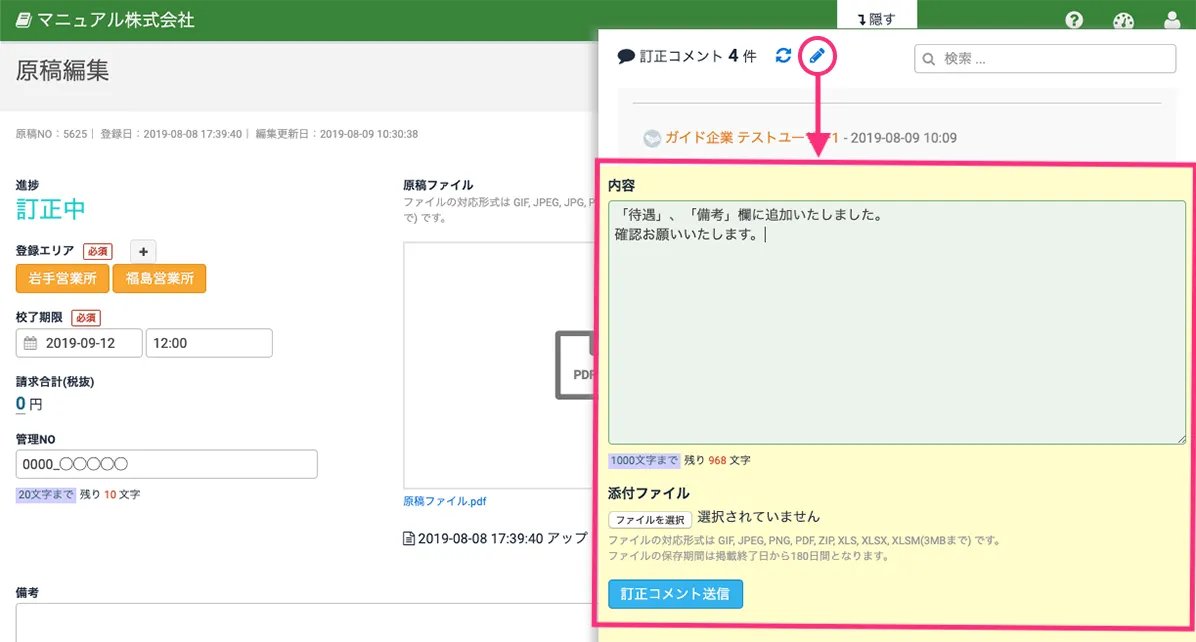Click the PDF file thumbnail

pyautogui.click(x=576, y=365)
